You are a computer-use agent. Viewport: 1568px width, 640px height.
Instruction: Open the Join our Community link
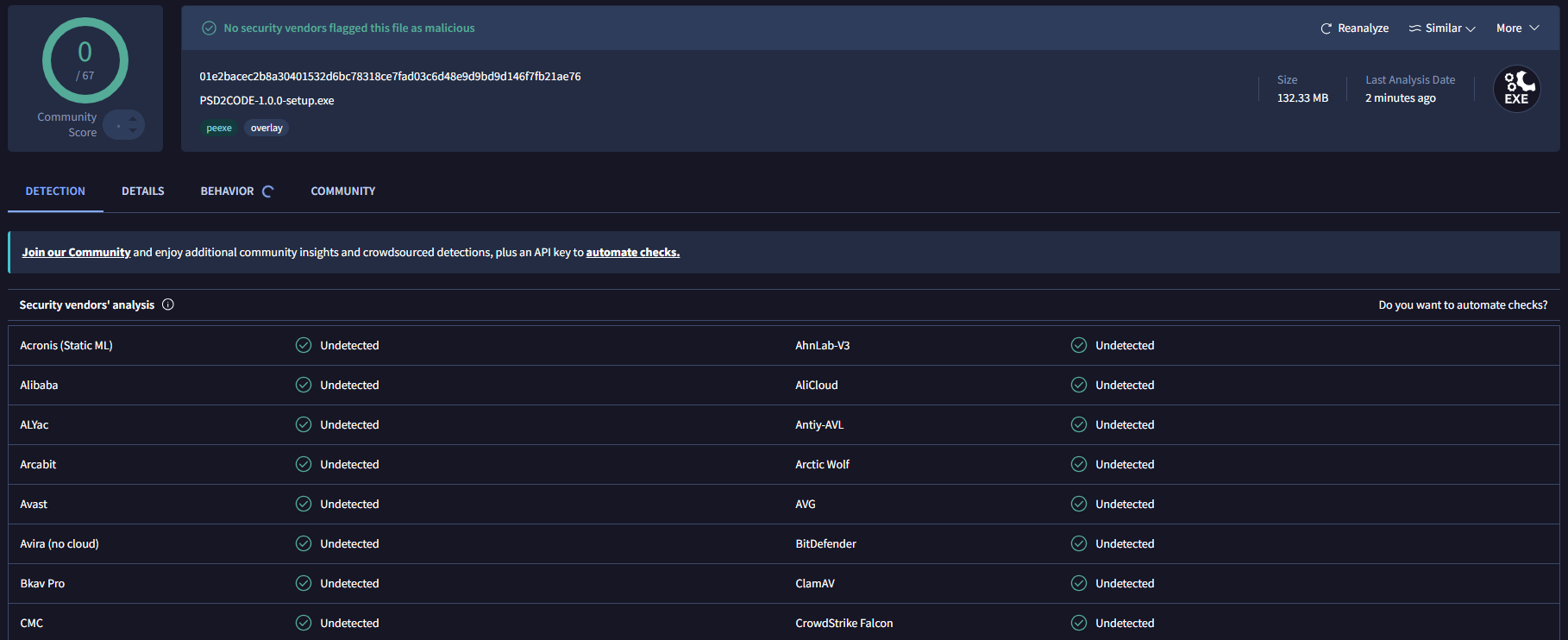(x=76, y=253)
